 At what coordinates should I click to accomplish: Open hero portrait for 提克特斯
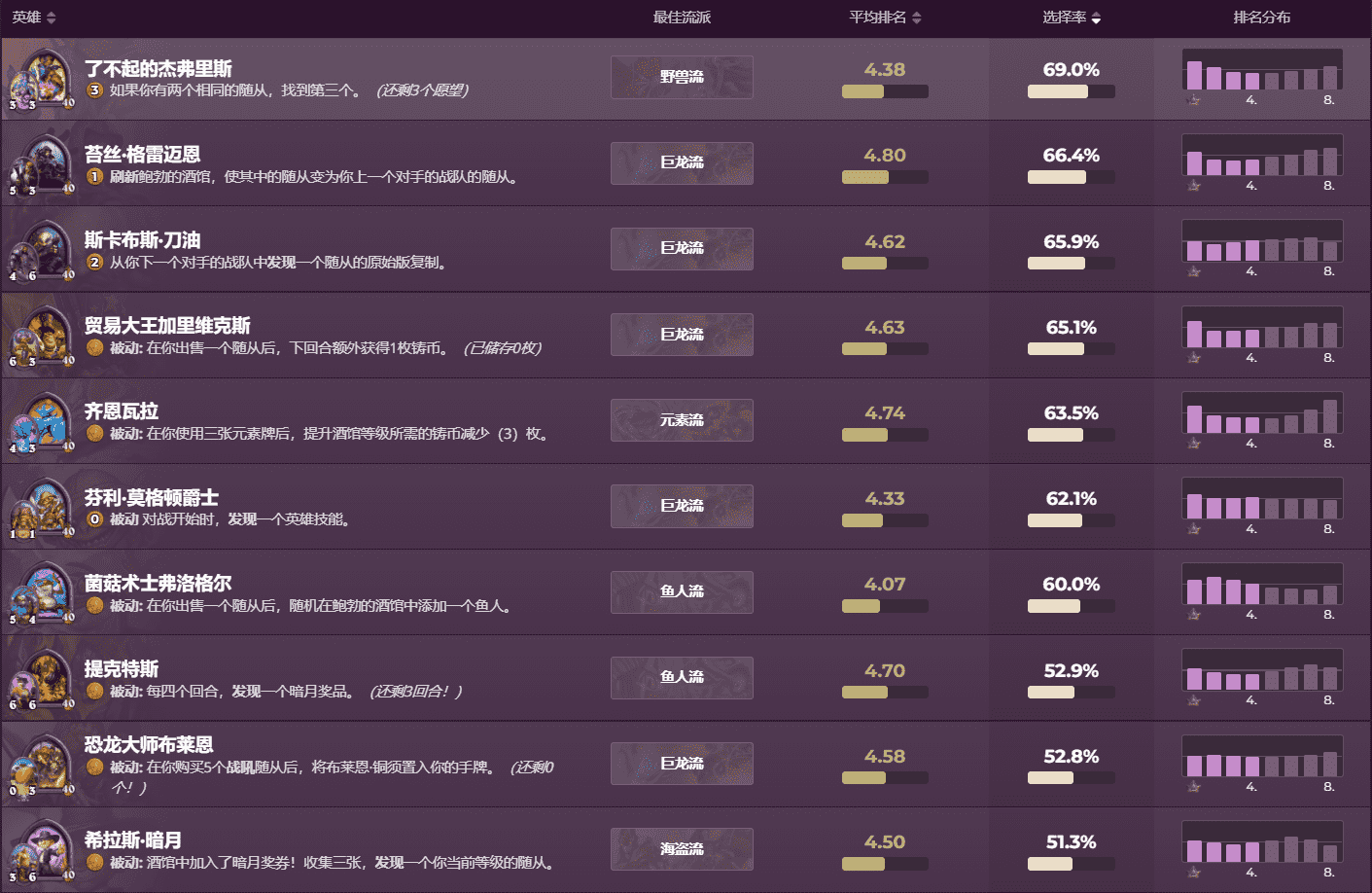pyautogui.click(x=42, y=678)
